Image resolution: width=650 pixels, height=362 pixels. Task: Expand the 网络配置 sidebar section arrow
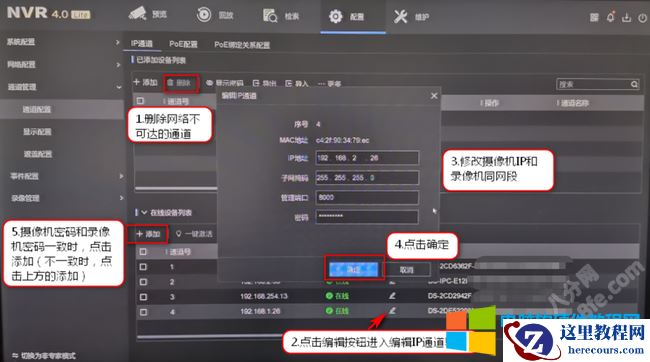[x=118, y=65]
